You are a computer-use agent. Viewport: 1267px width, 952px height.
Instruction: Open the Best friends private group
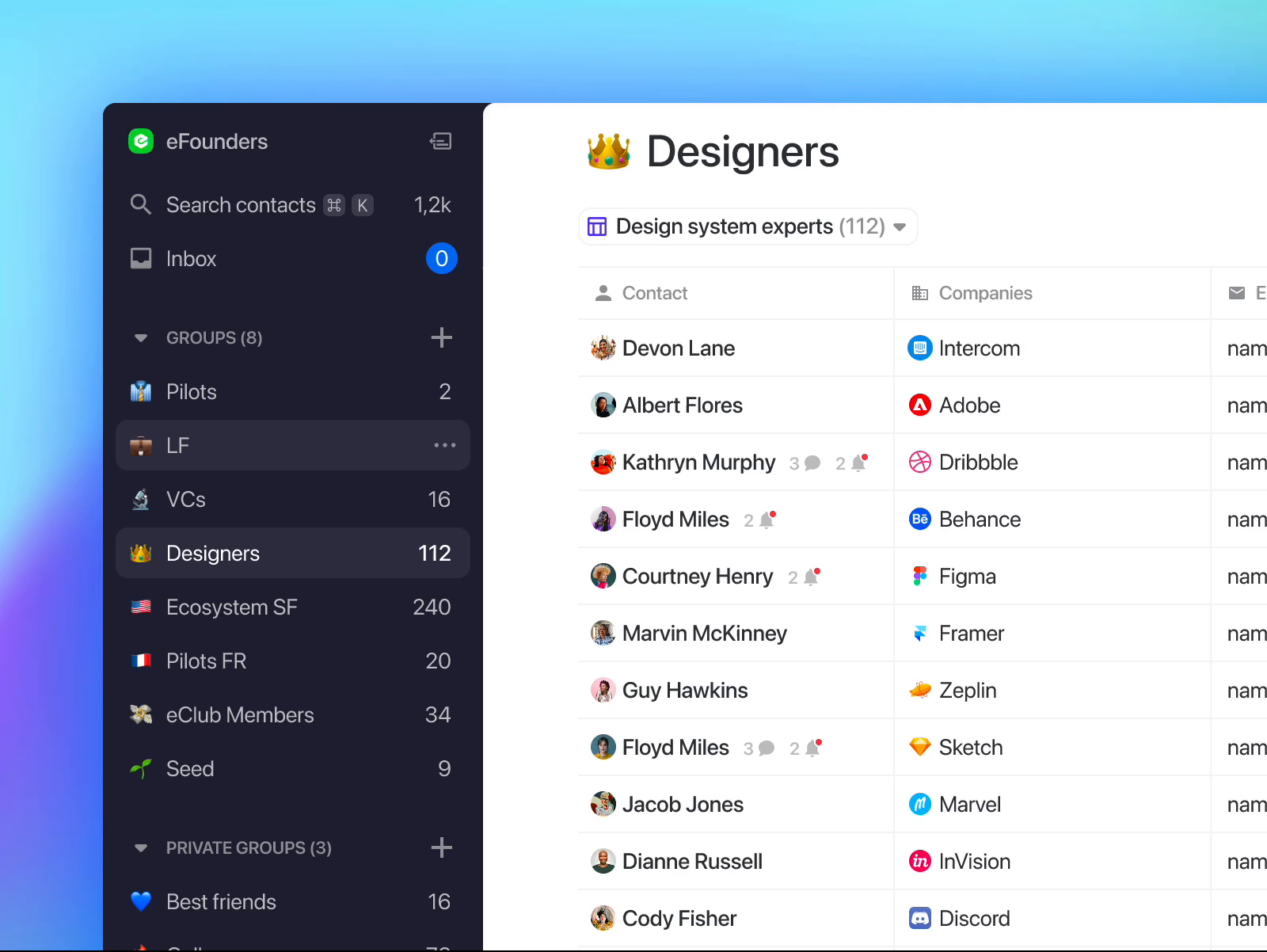point(293,901)
